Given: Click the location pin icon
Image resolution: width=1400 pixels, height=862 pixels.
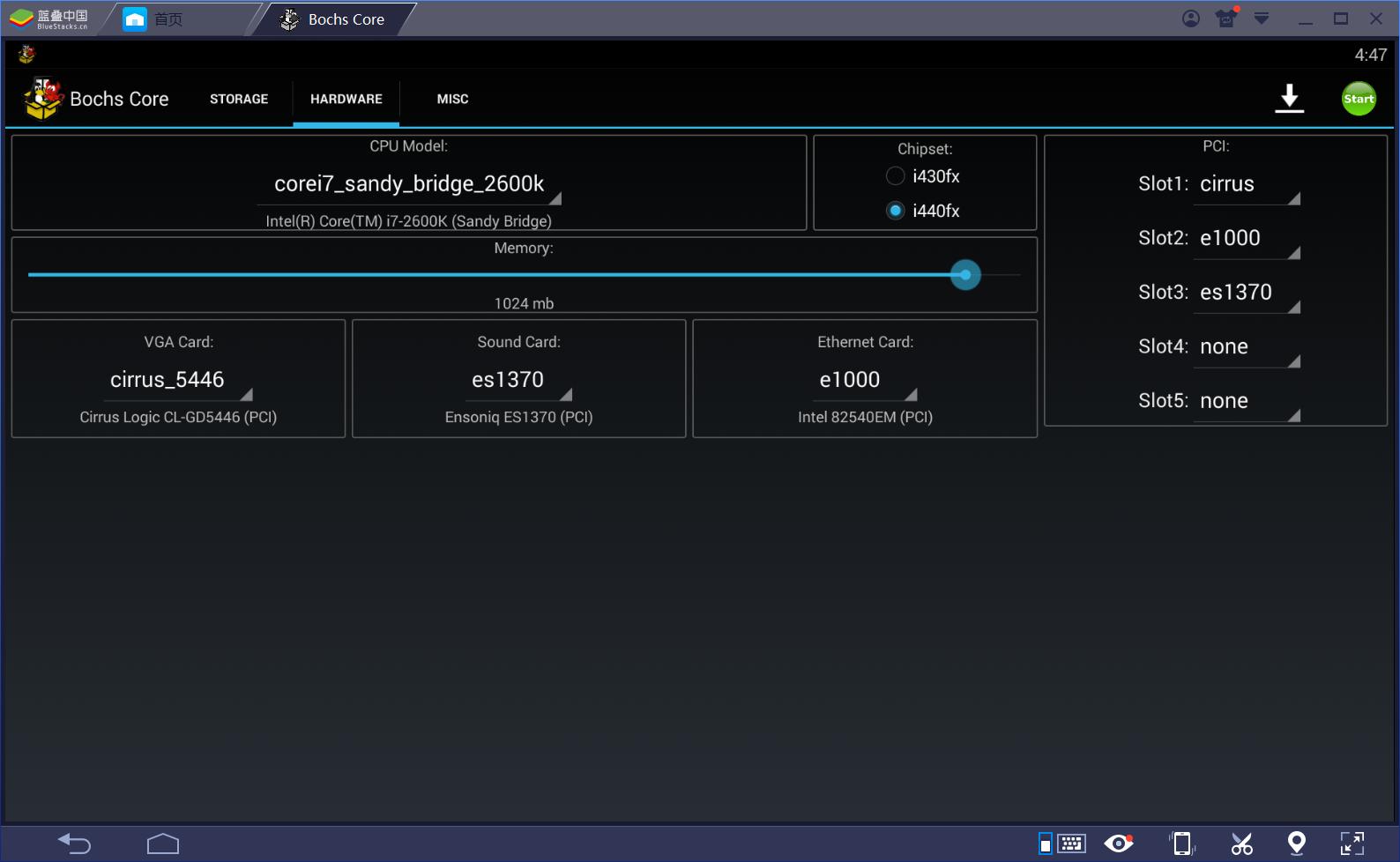Looking at the screenshot, I should (x=1296, y=843).
